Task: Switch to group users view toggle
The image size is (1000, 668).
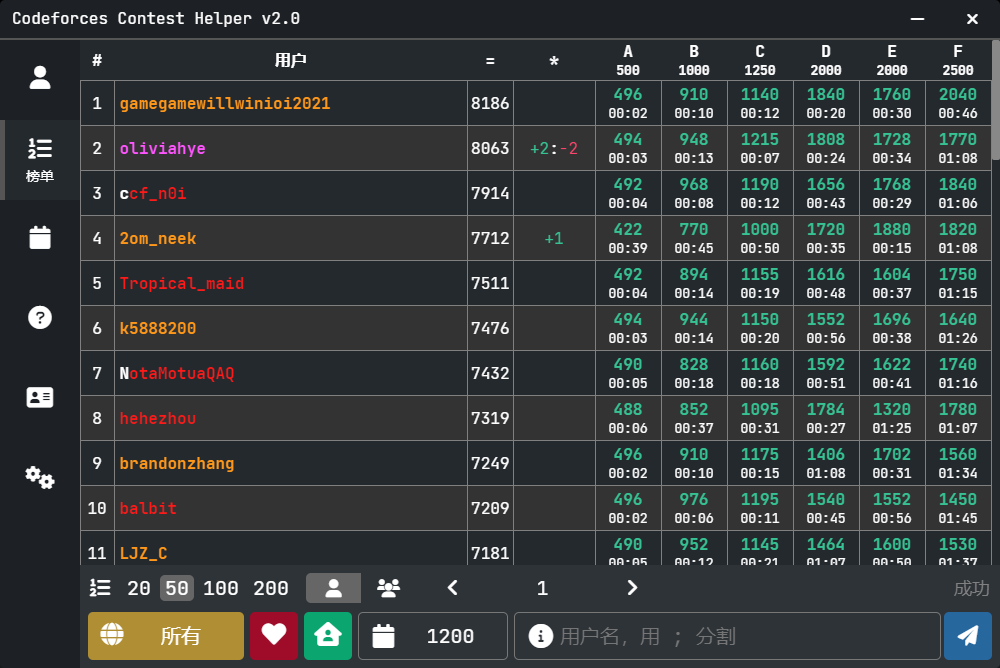Action: coord(389,588)
